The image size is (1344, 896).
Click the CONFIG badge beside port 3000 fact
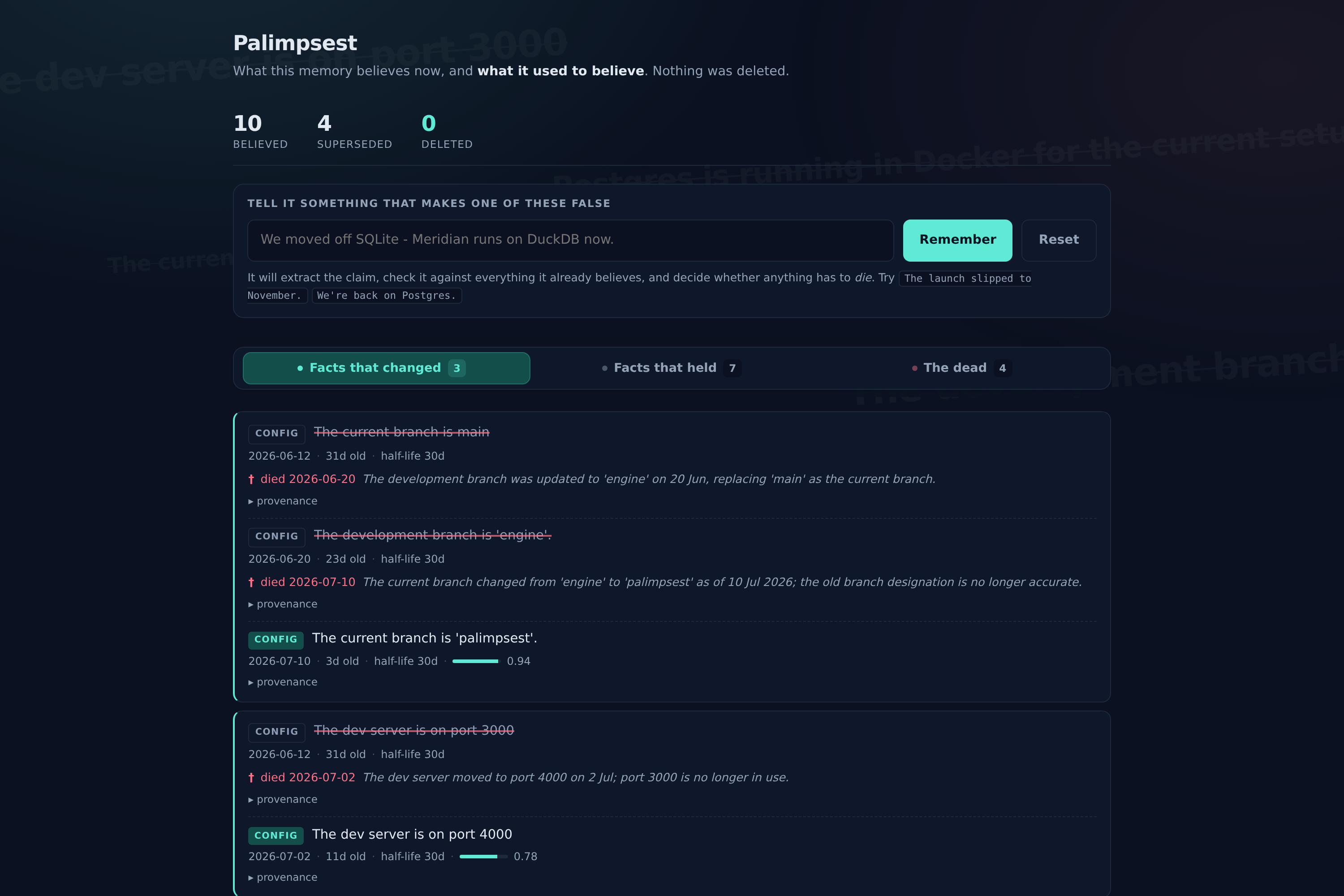tap(276, 732)
